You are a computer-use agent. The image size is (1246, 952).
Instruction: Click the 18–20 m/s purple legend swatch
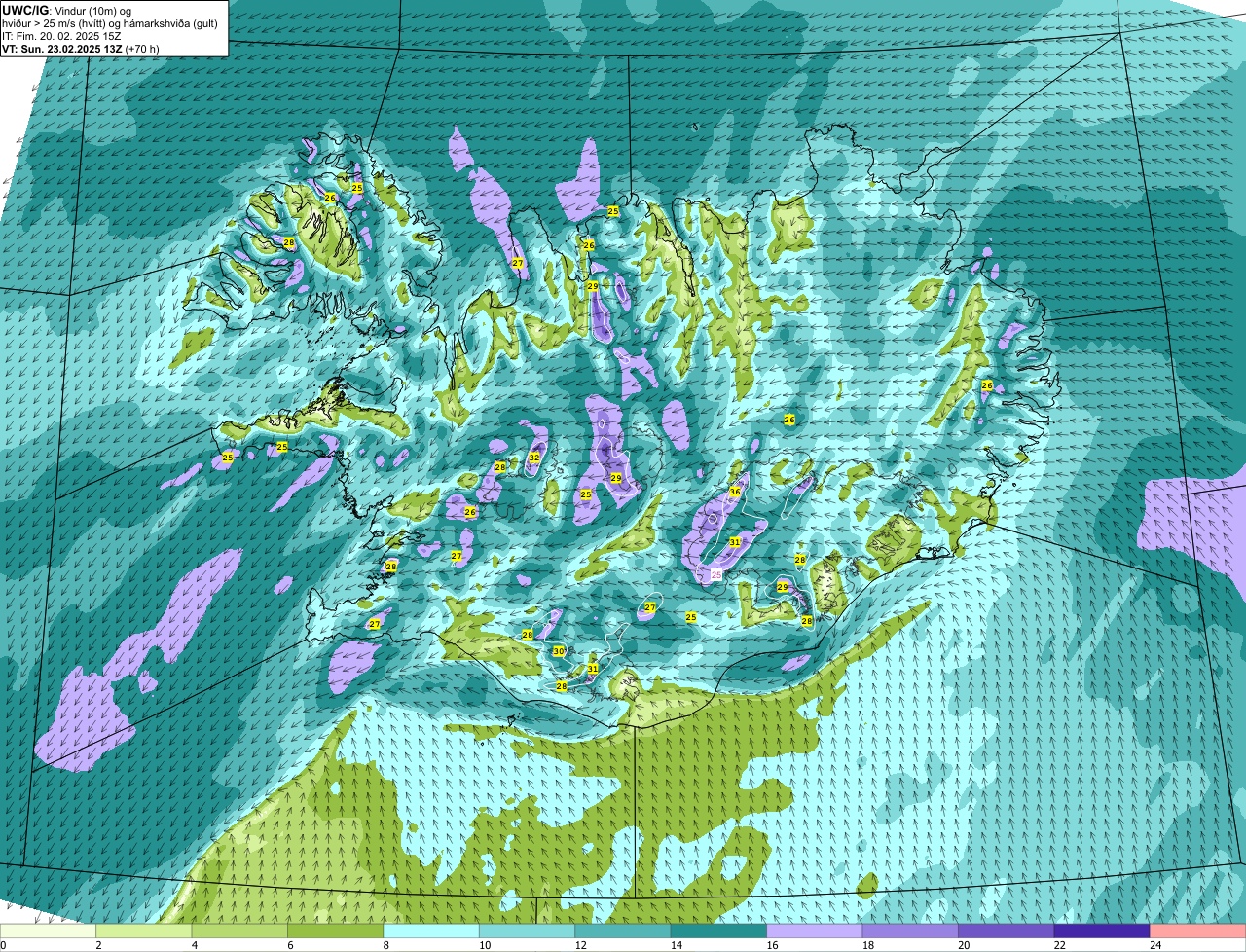point(910,931)
